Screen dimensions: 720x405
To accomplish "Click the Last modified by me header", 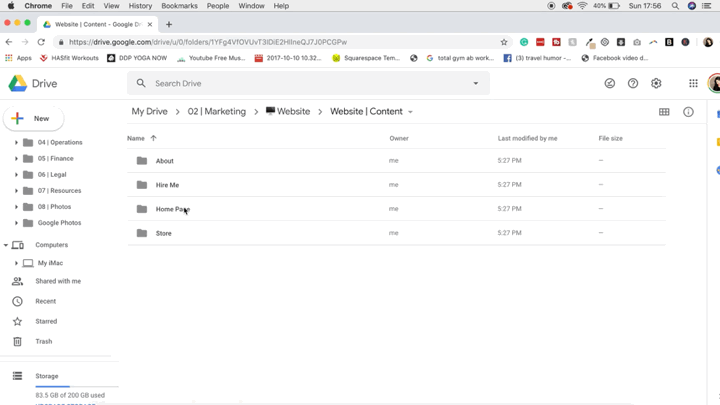I will 527,138.
